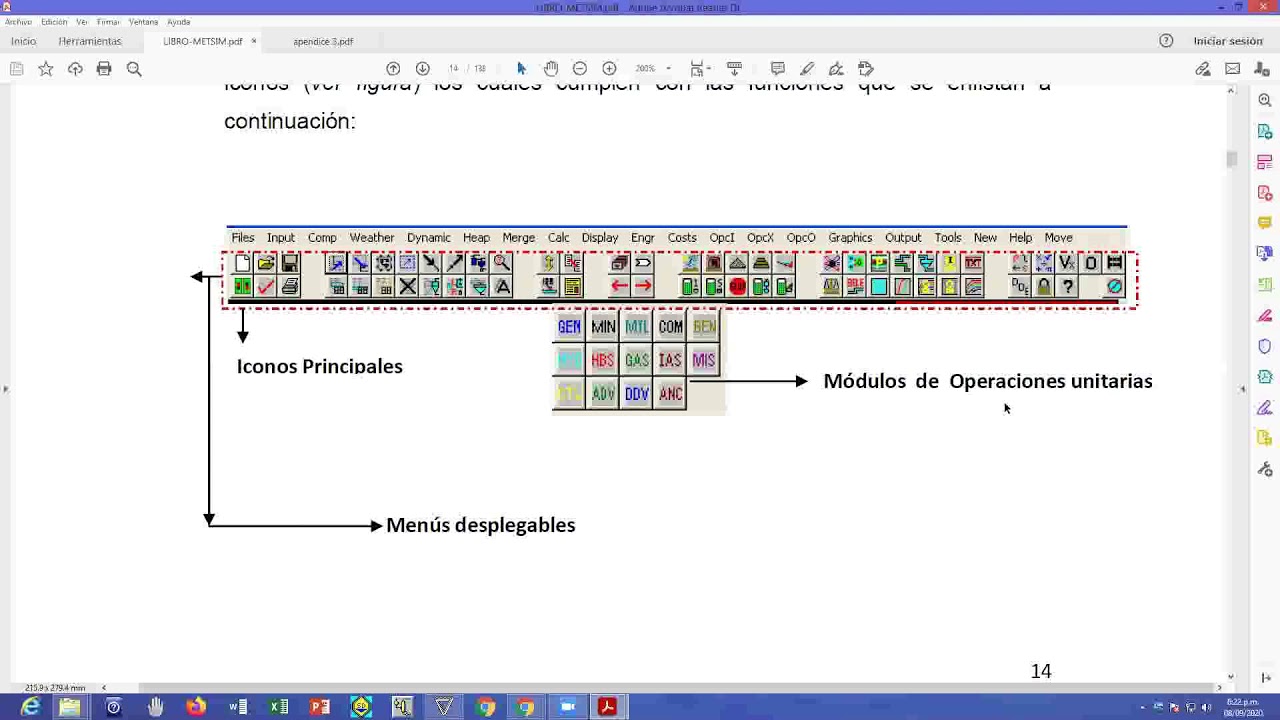
Task: Click the text Menús desplegables
Action: point(481,525)
